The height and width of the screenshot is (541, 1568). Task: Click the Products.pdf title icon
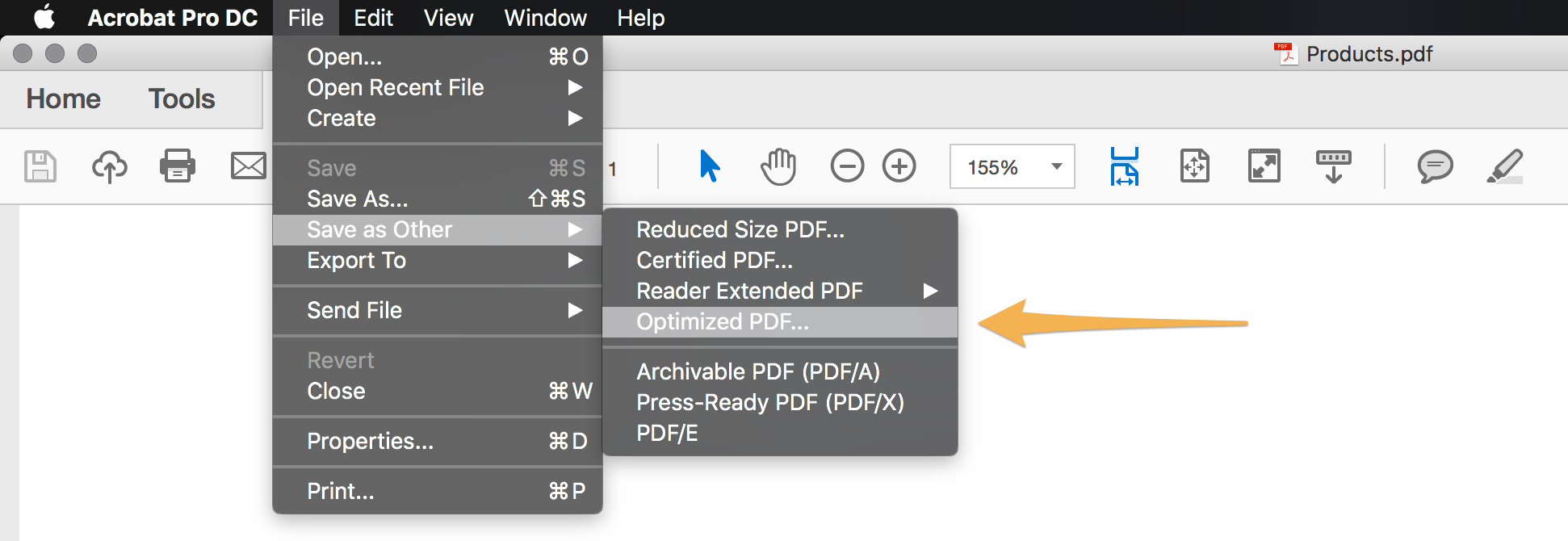1286,53
